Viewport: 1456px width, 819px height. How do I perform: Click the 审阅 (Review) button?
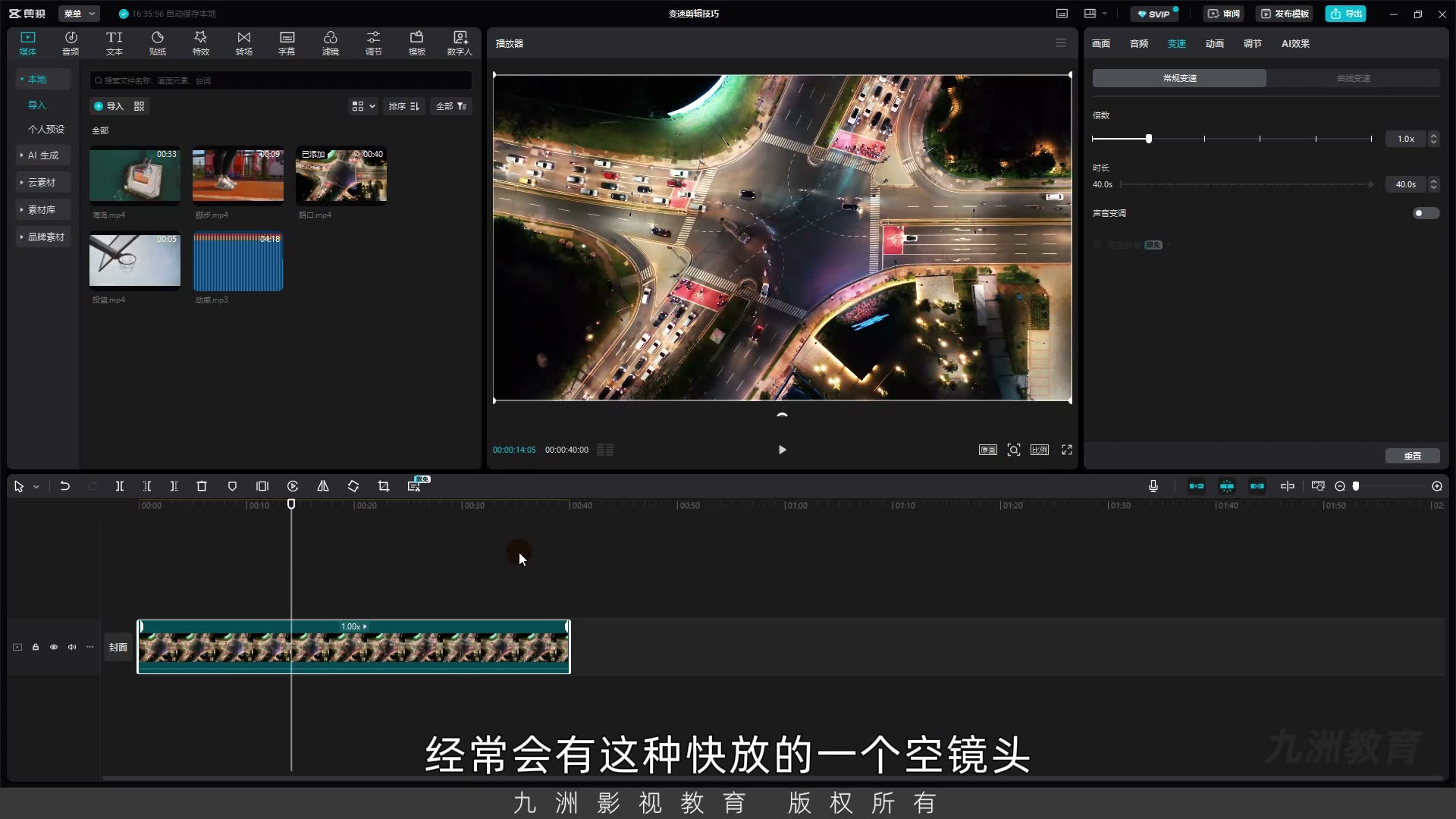pyautogui.click(x=1223, y=14)
